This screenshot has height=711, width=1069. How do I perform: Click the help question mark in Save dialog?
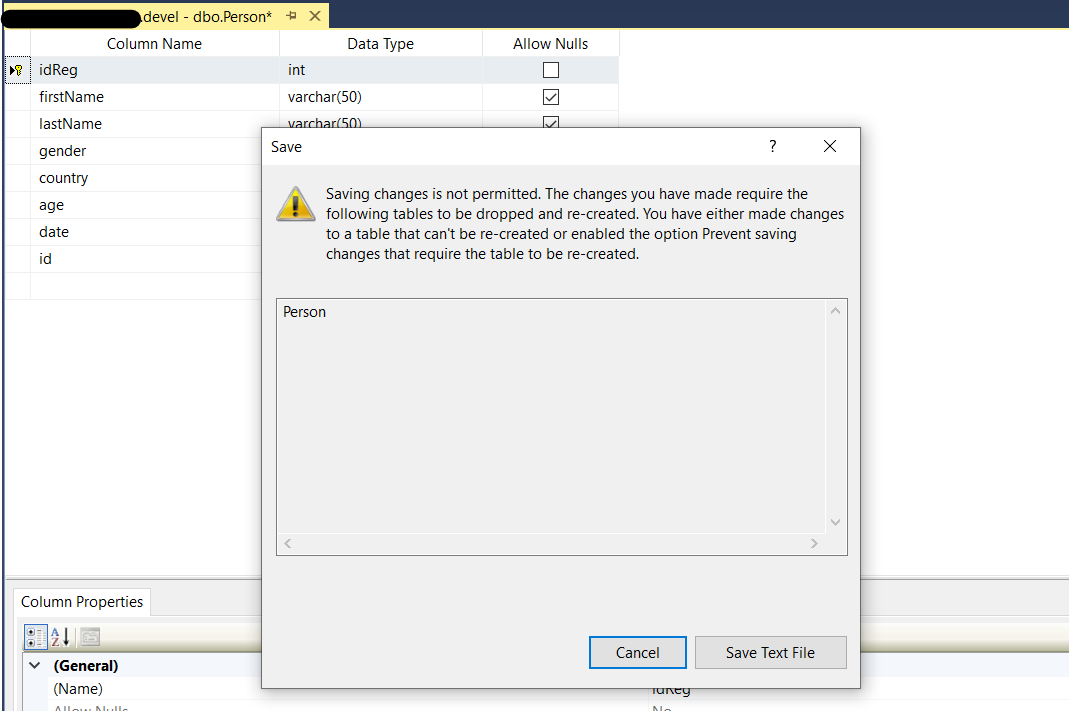pyautogui.click(x=772, y=147)
